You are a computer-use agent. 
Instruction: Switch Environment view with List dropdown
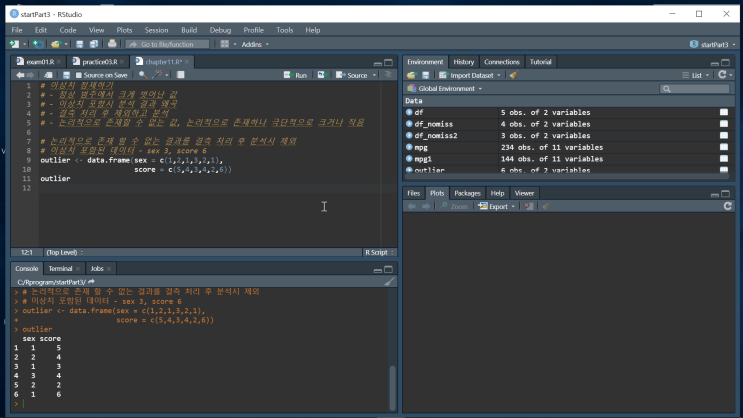pyautogui.click(x=696, y=75)
